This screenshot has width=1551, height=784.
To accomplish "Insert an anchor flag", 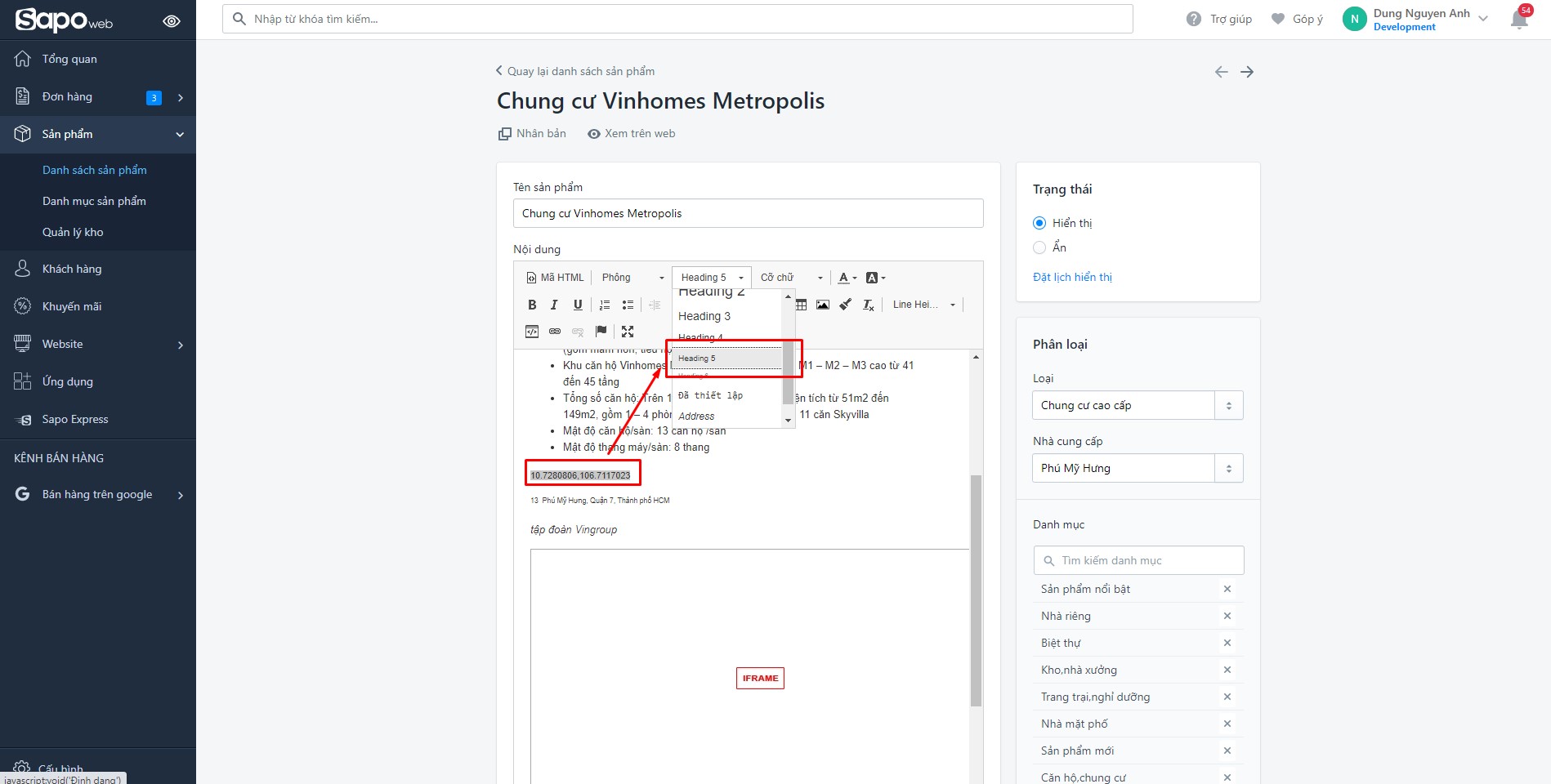I will [601, 331].
